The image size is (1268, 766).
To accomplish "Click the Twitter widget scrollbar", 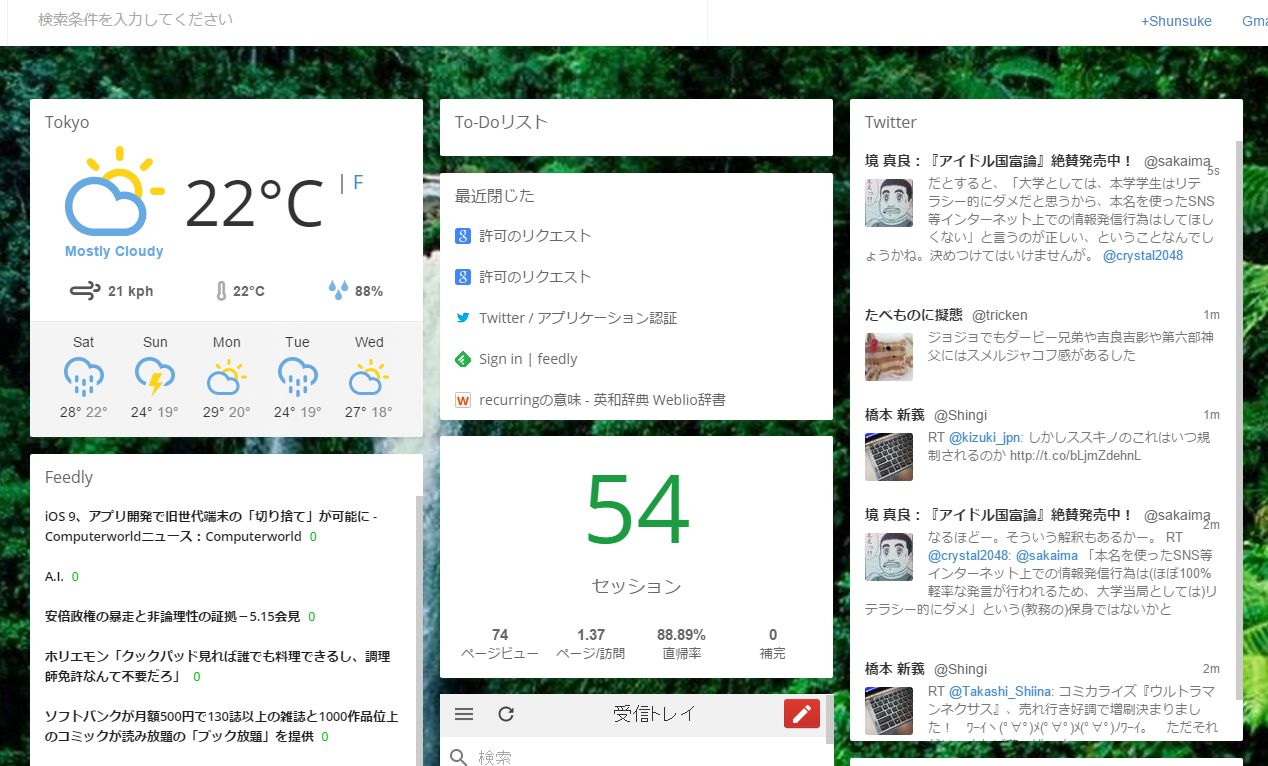I will click(x=1237, y=420).
